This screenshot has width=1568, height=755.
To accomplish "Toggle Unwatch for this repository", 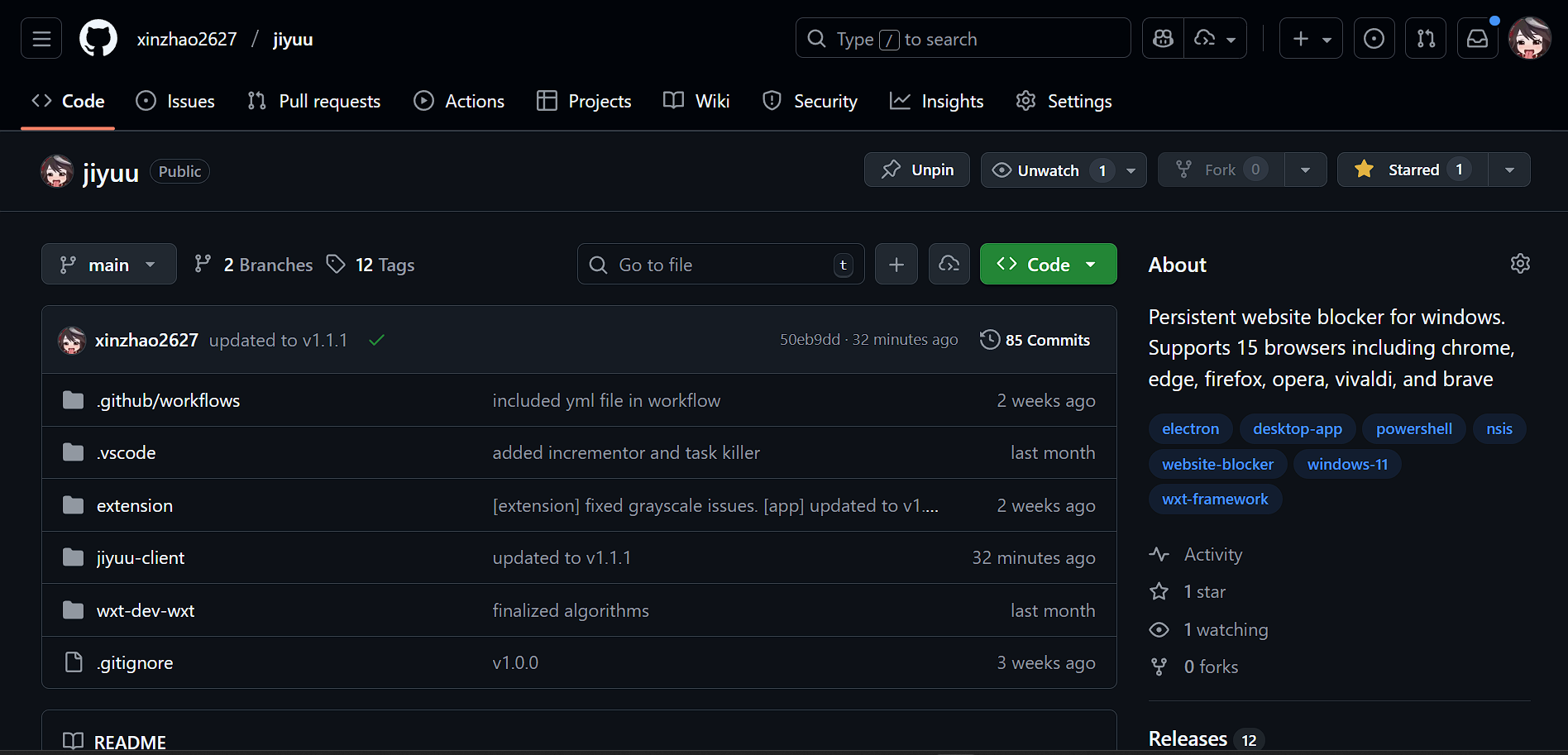I will point(1049,170).
